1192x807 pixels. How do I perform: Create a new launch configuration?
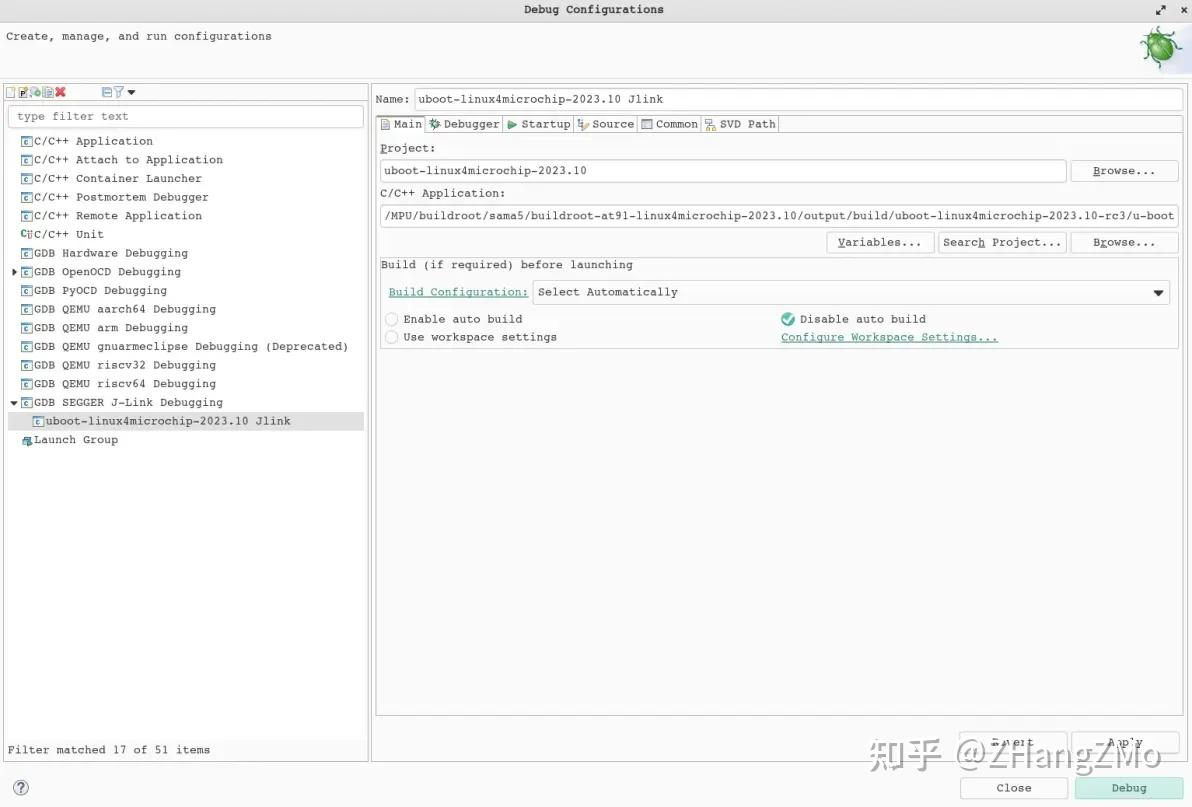(x=10, y=92)
